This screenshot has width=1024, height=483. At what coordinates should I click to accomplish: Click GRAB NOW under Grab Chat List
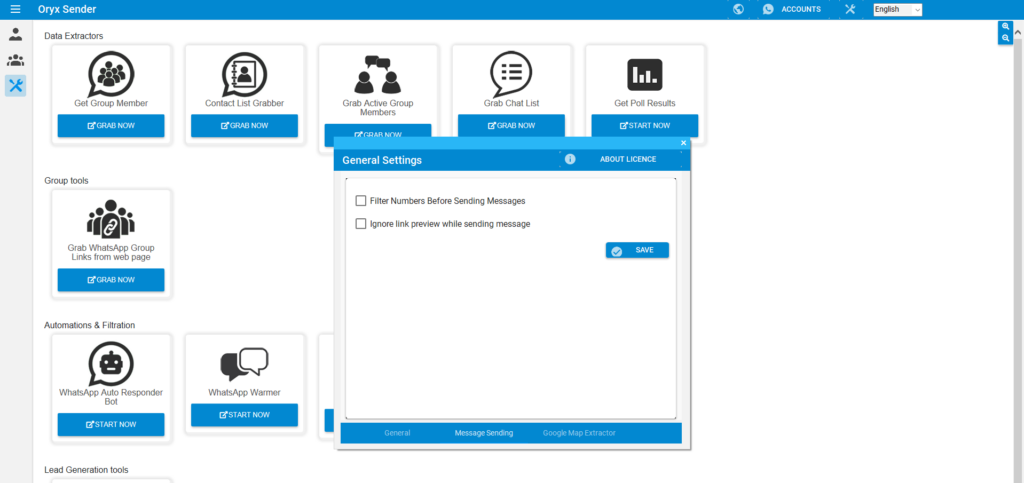pyautogui.click(x=511, y=125)
